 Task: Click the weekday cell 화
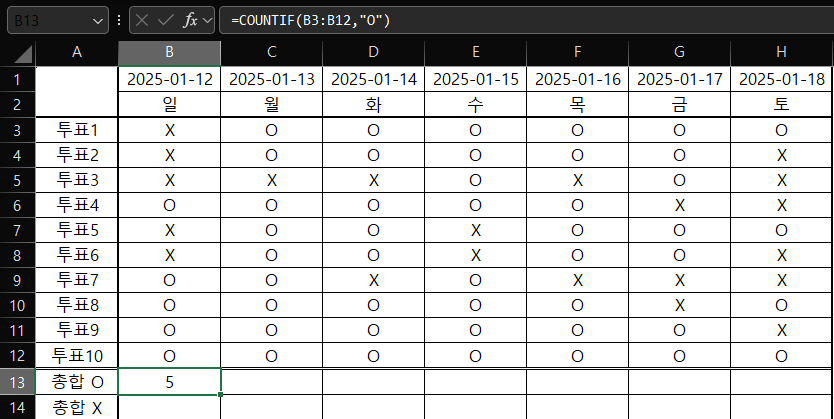(373, 105)
